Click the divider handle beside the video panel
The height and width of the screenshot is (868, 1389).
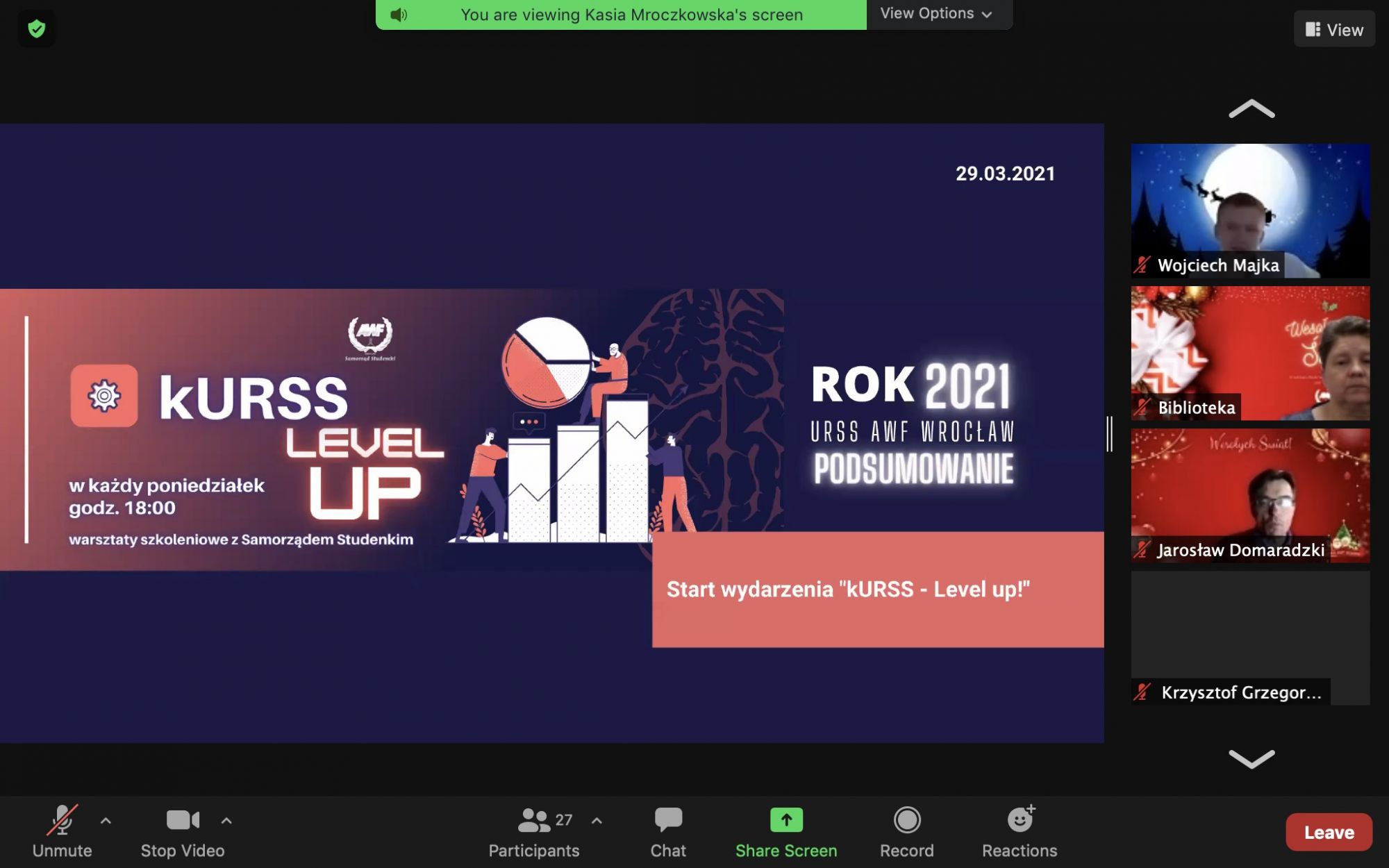tap(1110, 434)
